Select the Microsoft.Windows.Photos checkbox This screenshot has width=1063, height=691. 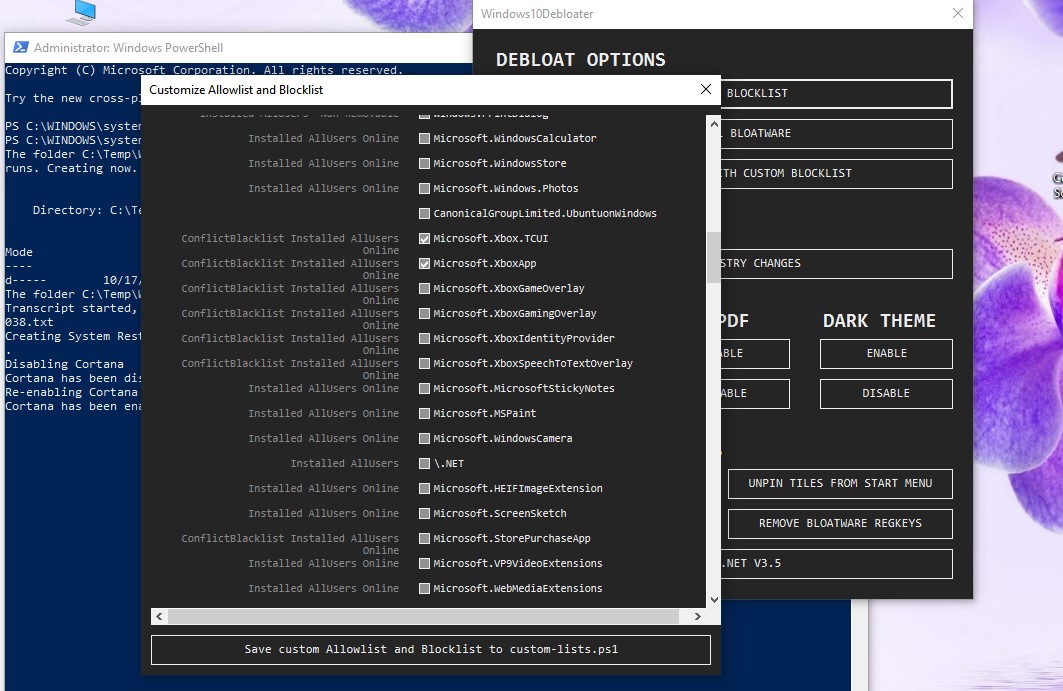(424, 189)
